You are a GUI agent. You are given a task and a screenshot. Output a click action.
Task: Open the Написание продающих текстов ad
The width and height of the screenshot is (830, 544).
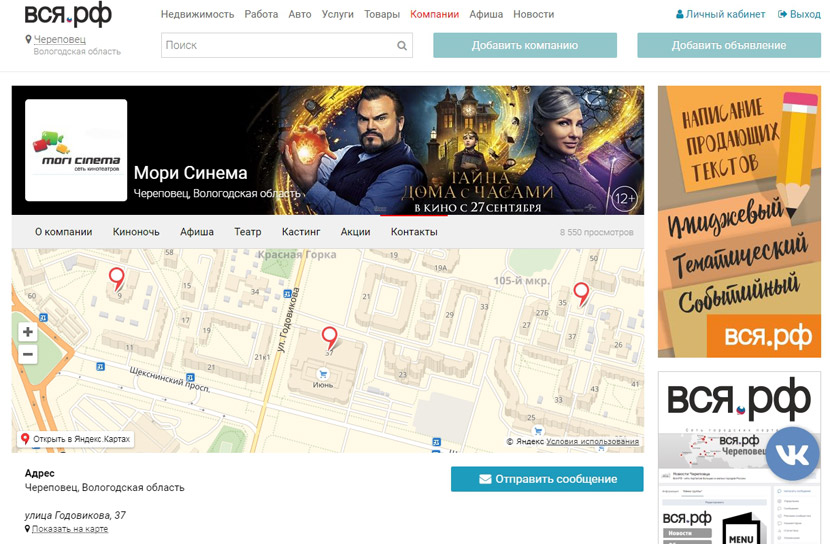tap(739, 222)
